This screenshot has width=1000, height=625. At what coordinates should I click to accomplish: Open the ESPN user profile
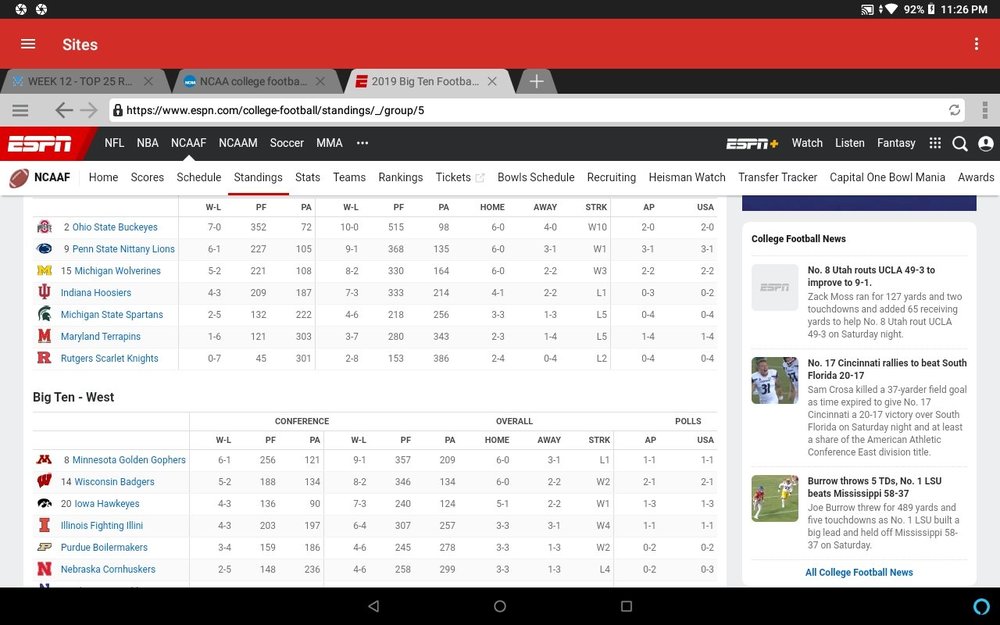[x=985, y=143]
